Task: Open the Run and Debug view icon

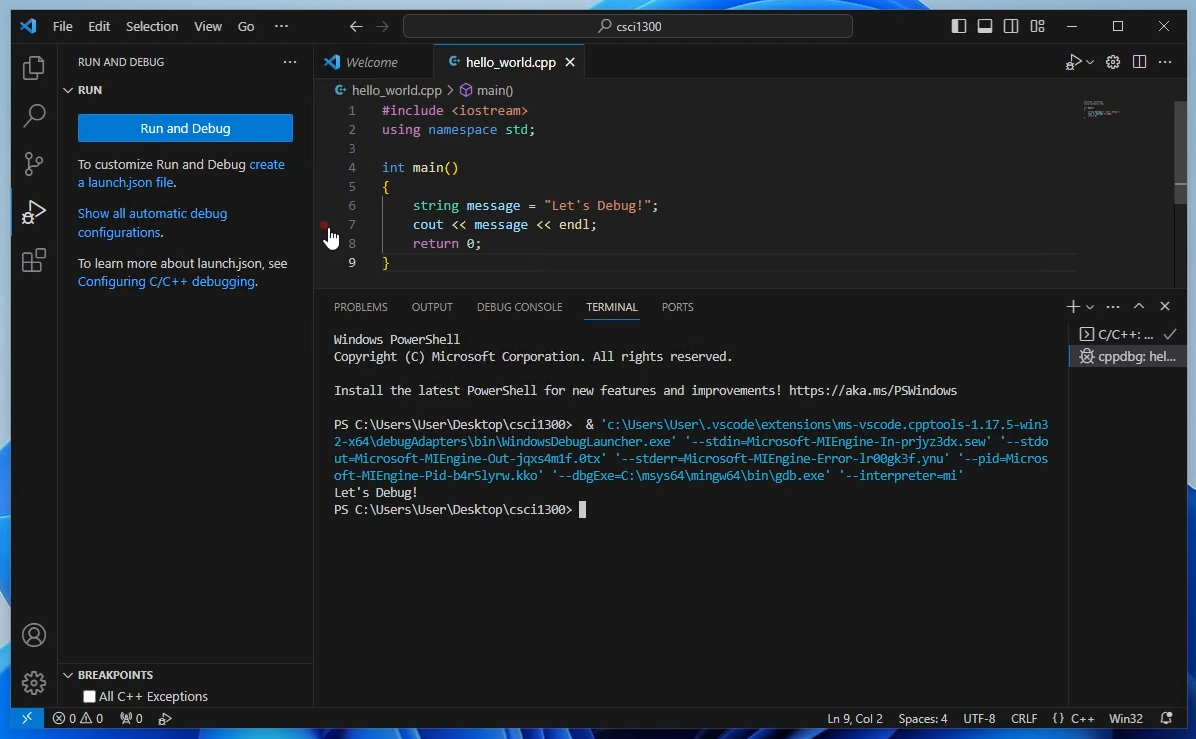Action: click(34, 212)
